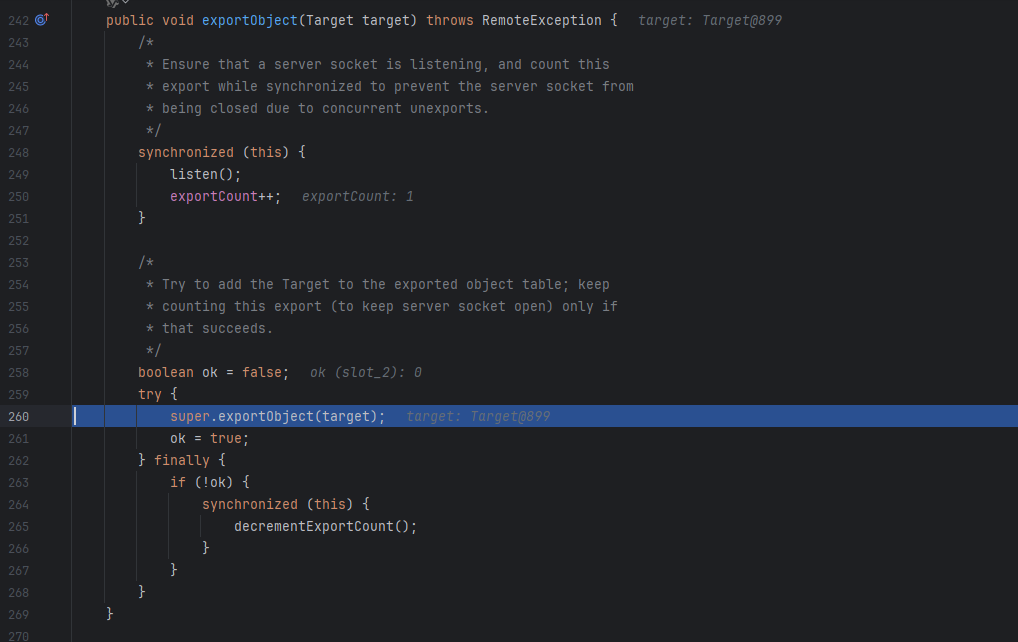Click the 'target: Target@899' hint on highlighted line
The width and height of the screenshot is (1018, 642).
[x=478, y=417]
